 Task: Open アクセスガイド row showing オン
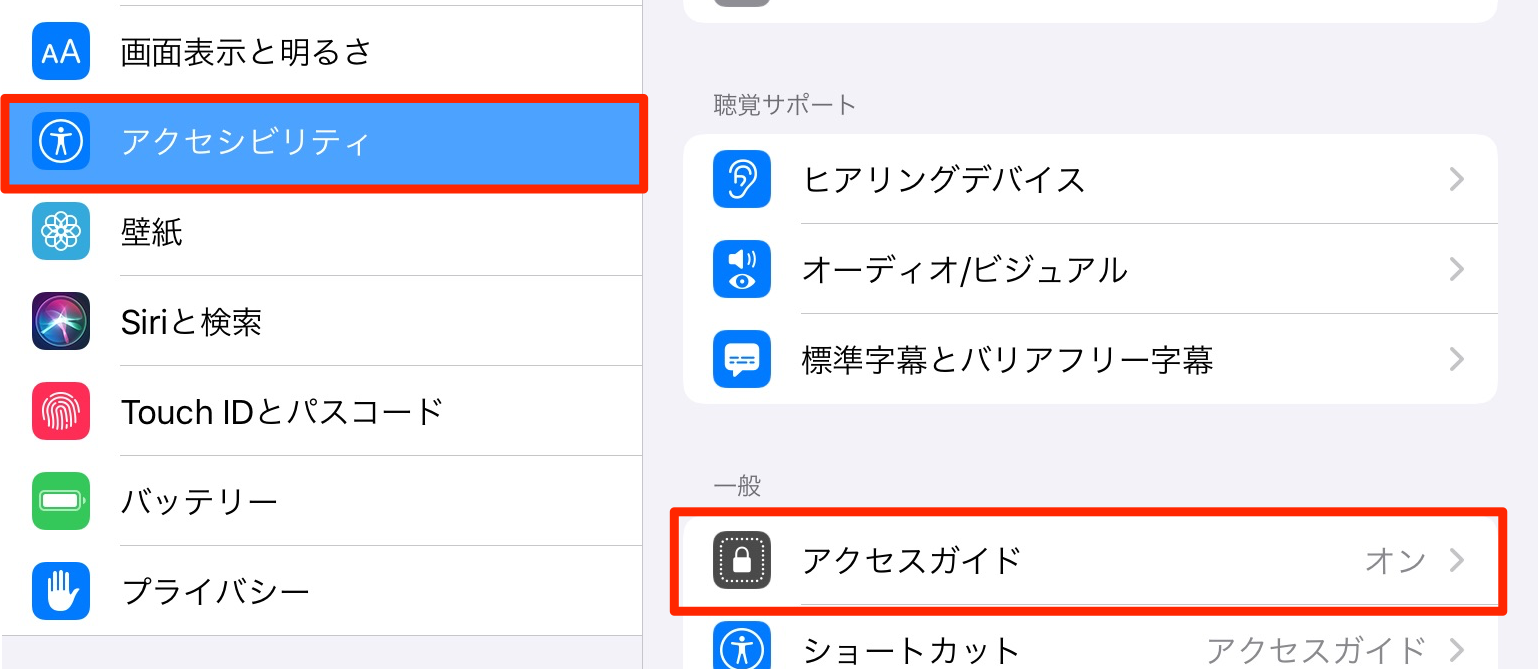click(x=1090, y=560)
